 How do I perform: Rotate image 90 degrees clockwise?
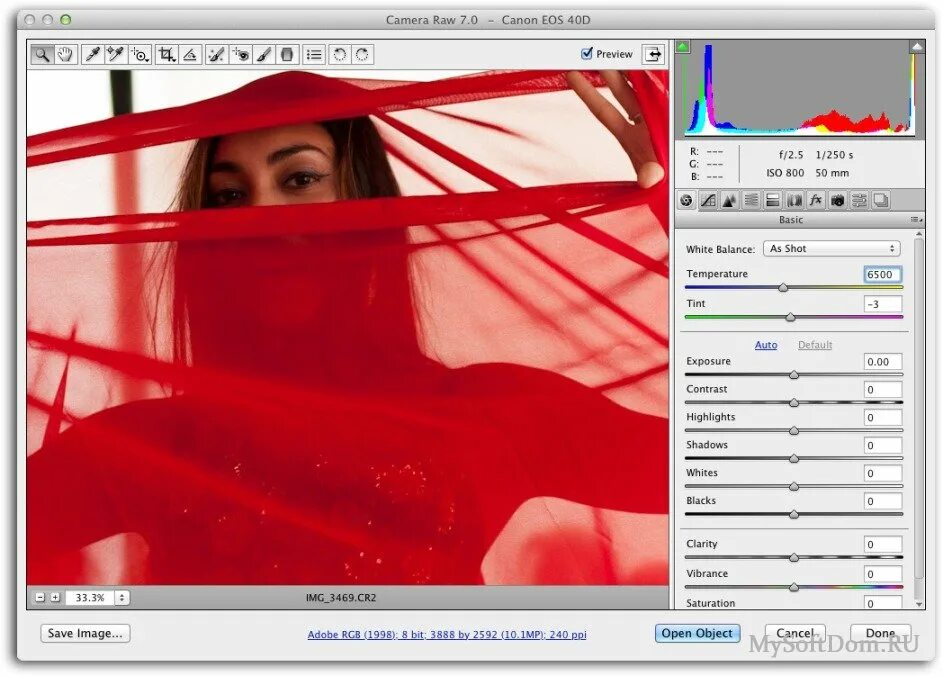362,55
